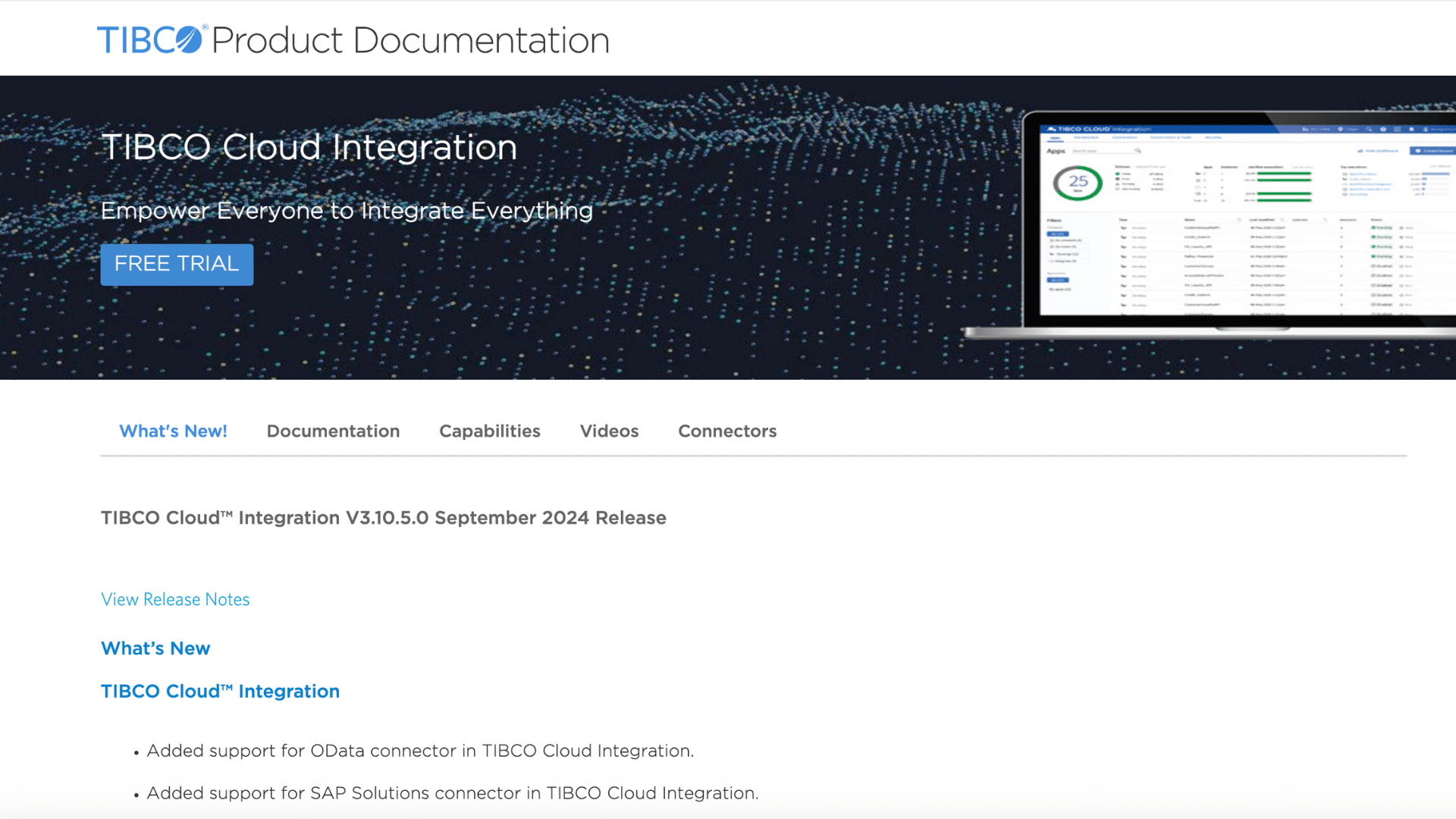Switch to the Documentation tab

tap(334, 431)
